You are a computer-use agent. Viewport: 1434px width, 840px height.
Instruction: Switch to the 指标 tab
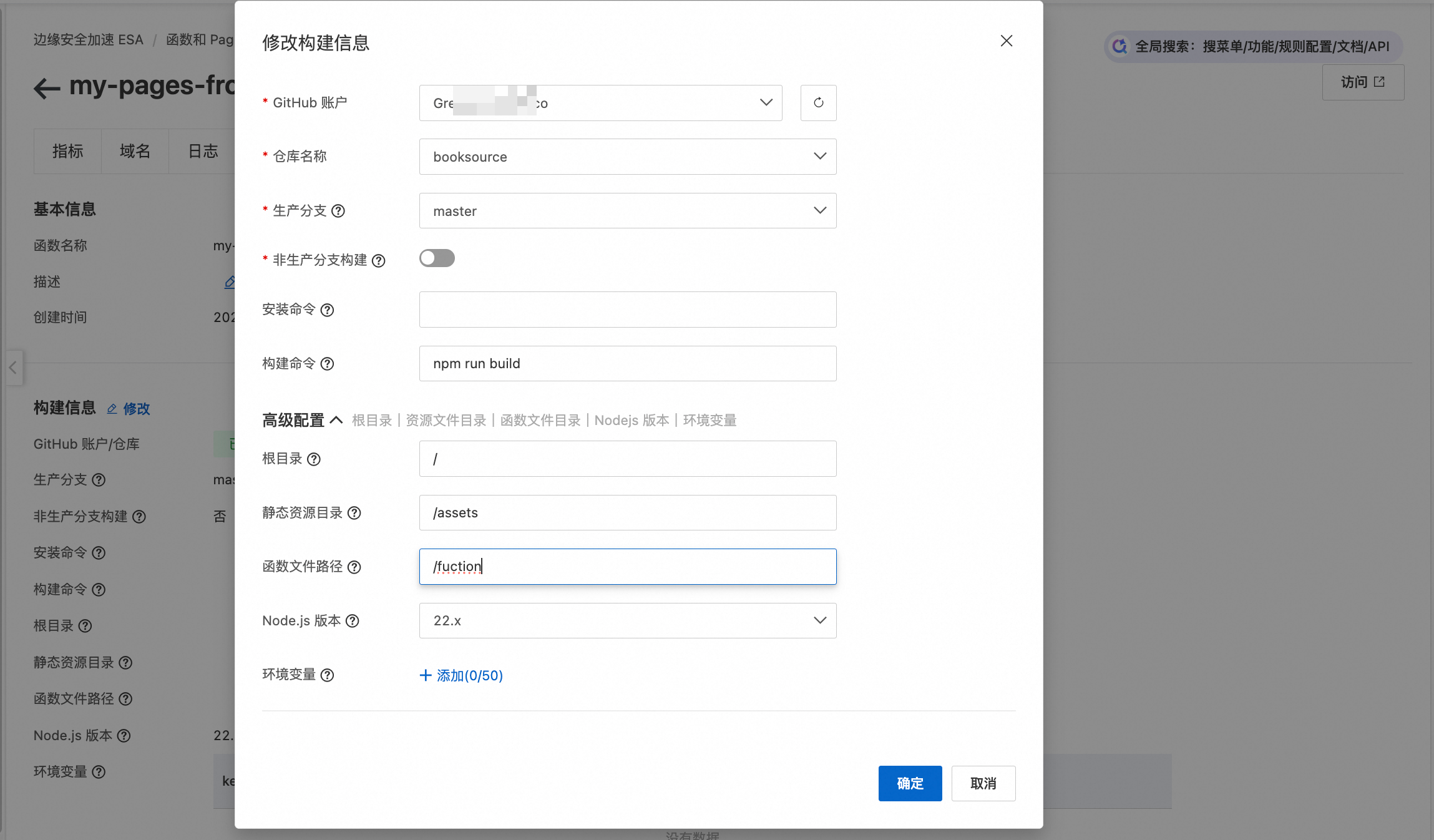click(x=67, y=151)
